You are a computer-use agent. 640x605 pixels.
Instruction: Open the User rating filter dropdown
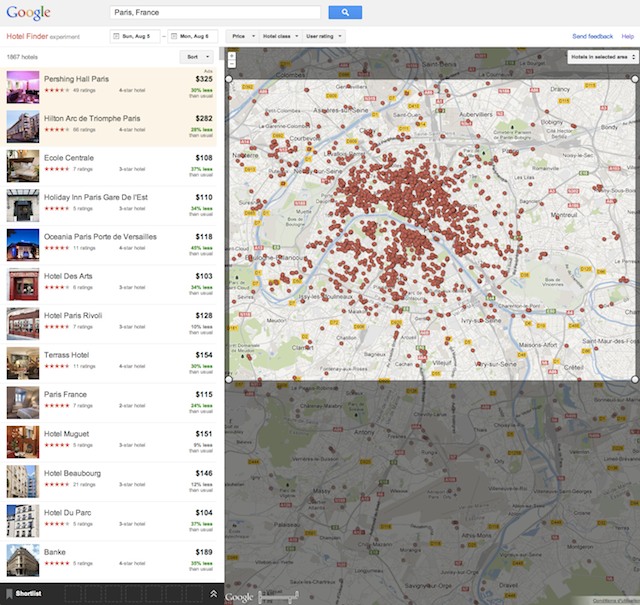coord(324,36)
